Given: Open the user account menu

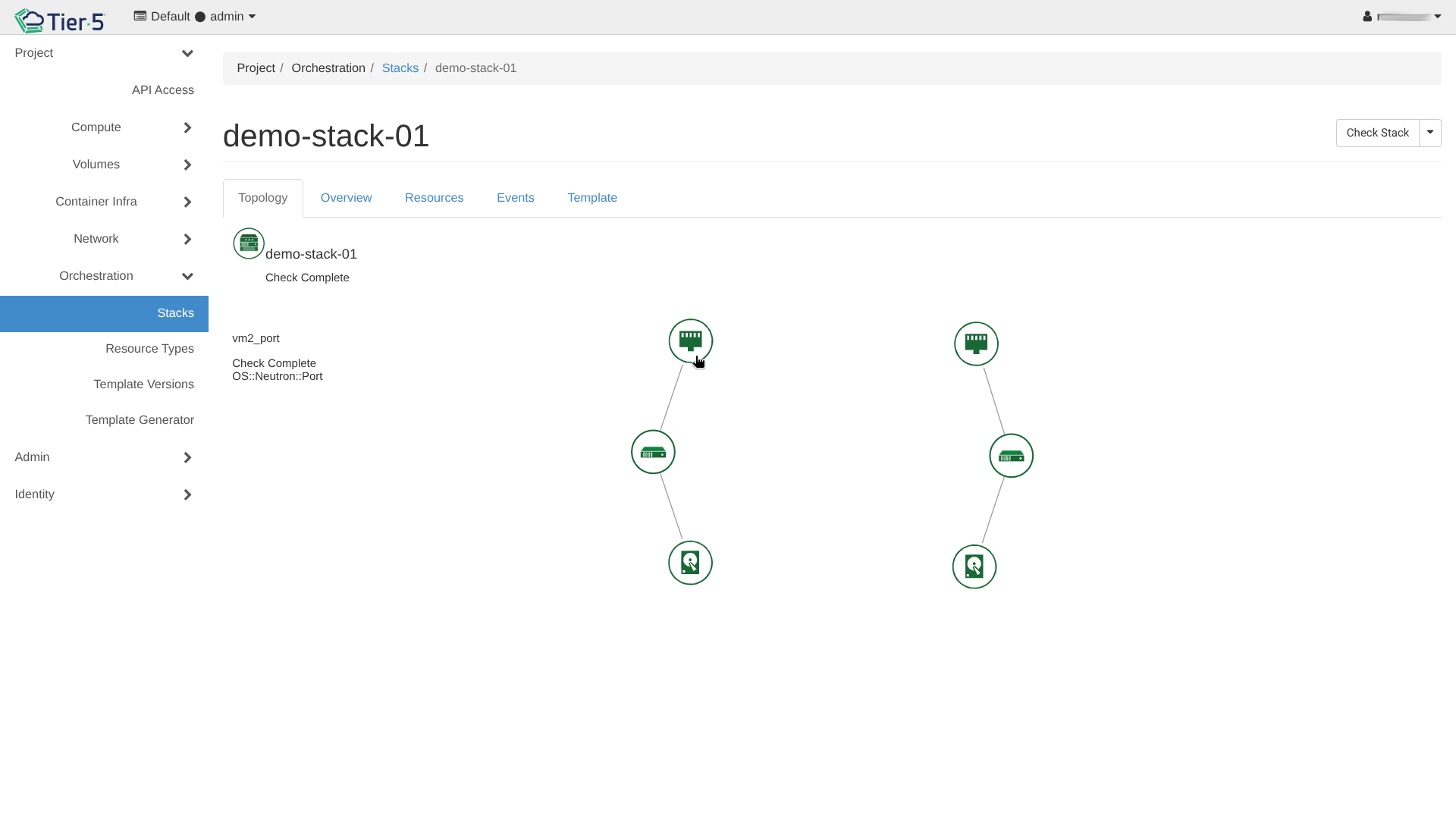Looking at the screenshot, I should pyautogui.click(x=1401, y=17).
